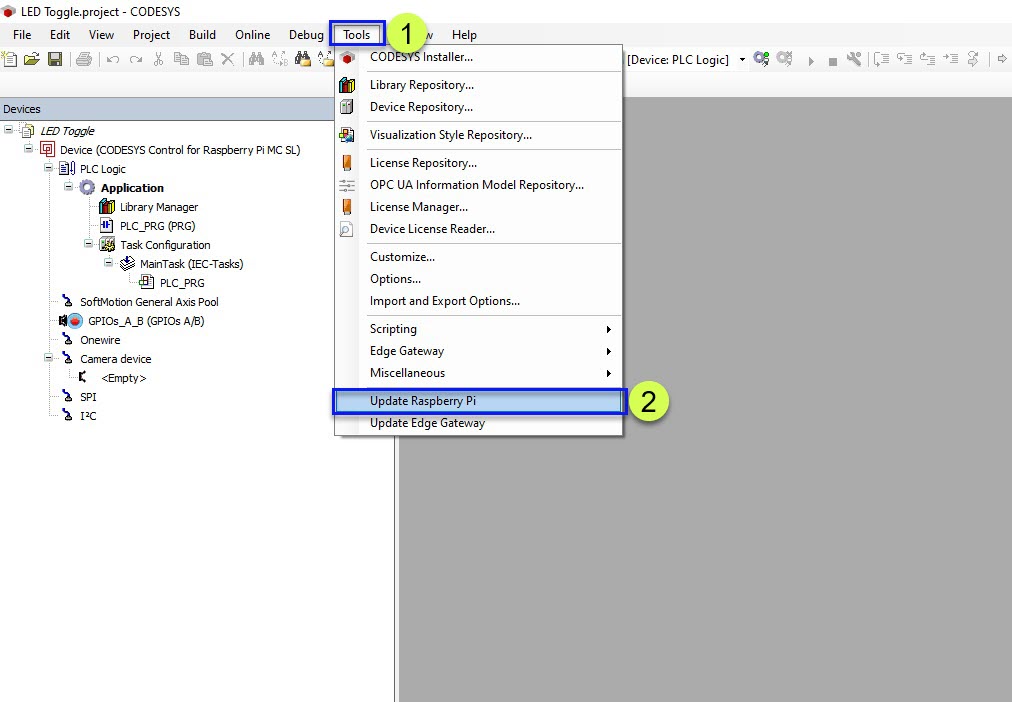Select Options... in Tools menu
Viewport: 1012px width, 702px height.
coord(395,279)
